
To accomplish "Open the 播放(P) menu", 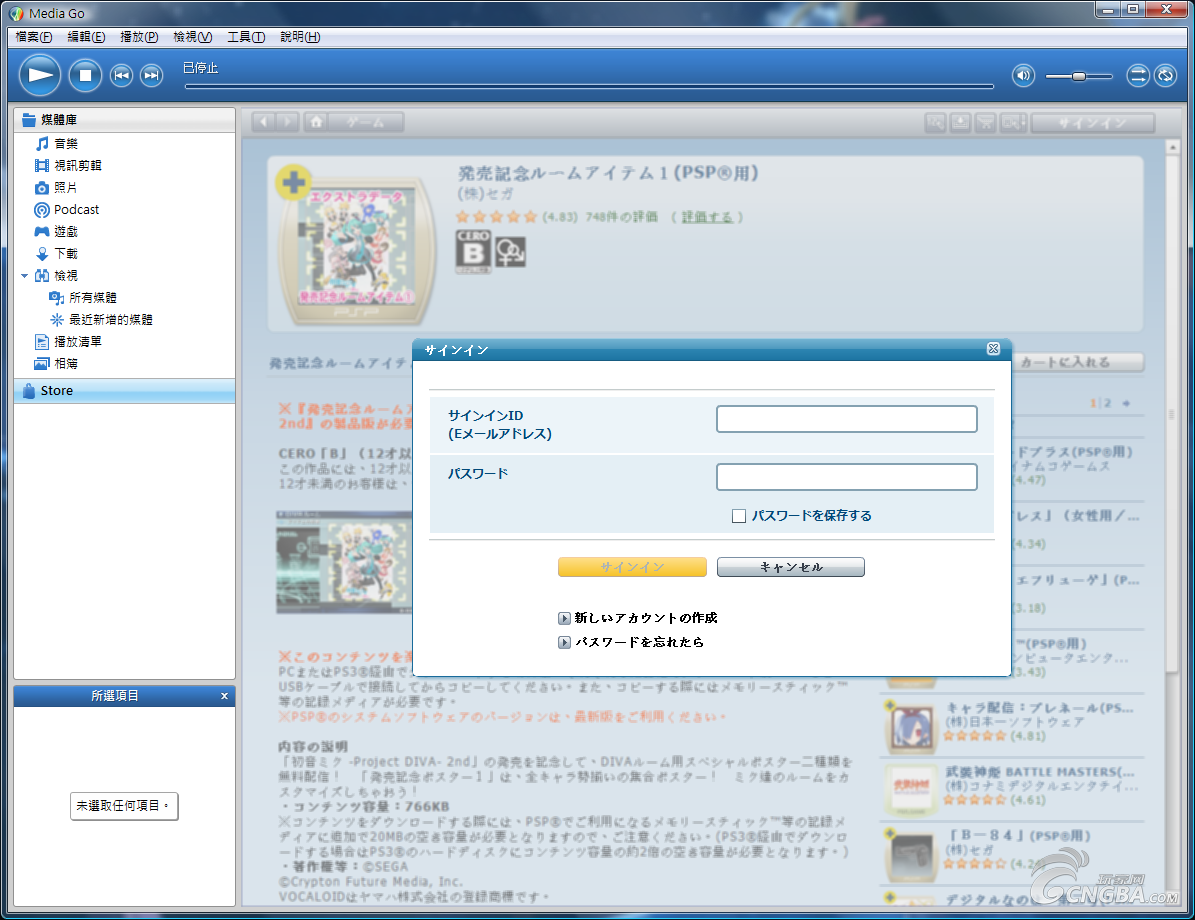I will coord(139,37).
